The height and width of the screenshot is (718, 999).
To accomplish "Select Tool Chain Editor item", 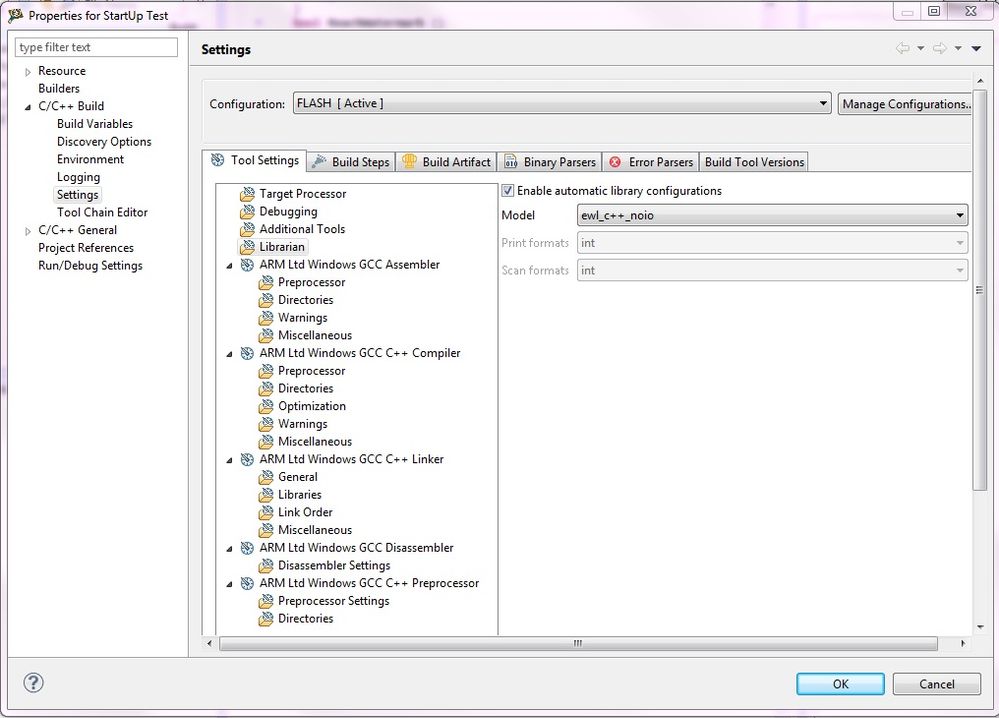I will pos(102,212).
